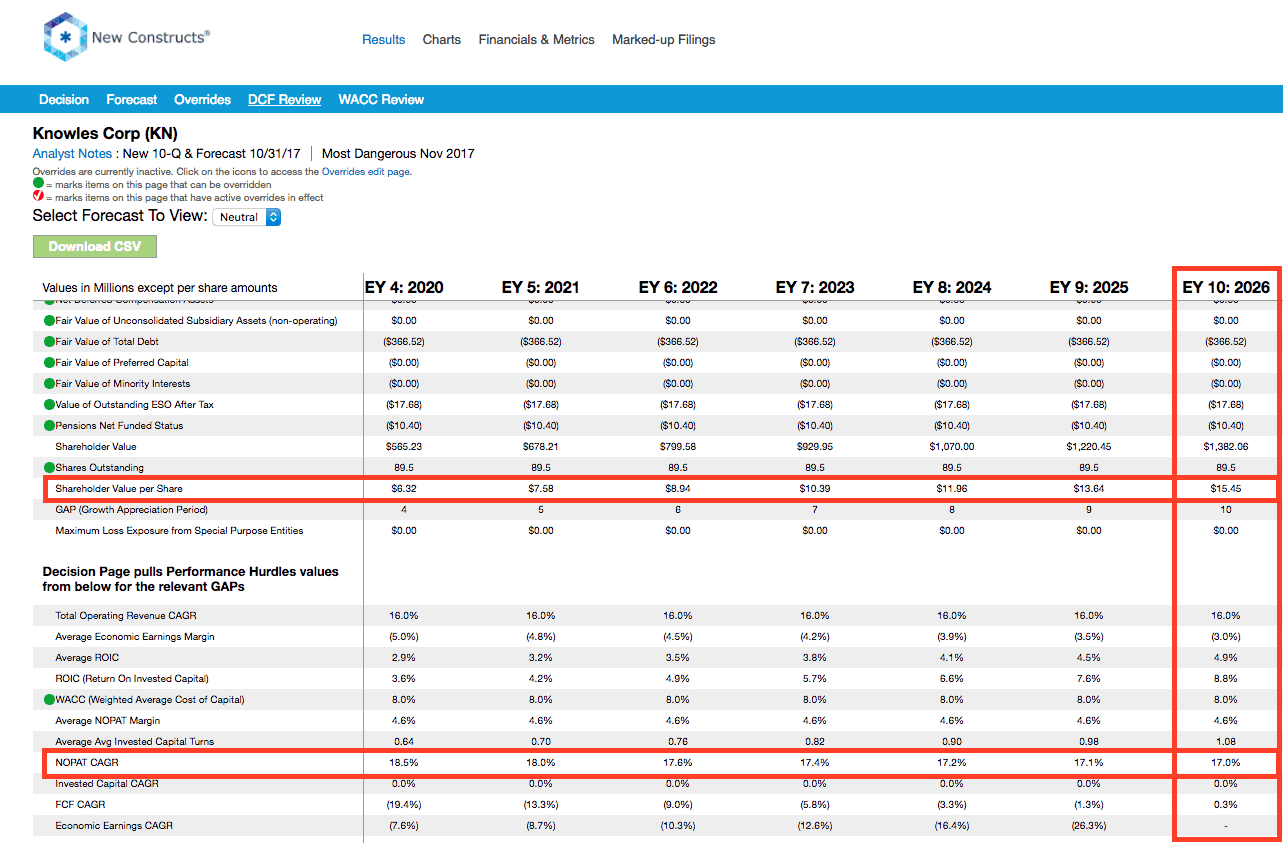Click the EY 7: 2023 column header
The image size is (1283, 843).
(x=815, y=287)
